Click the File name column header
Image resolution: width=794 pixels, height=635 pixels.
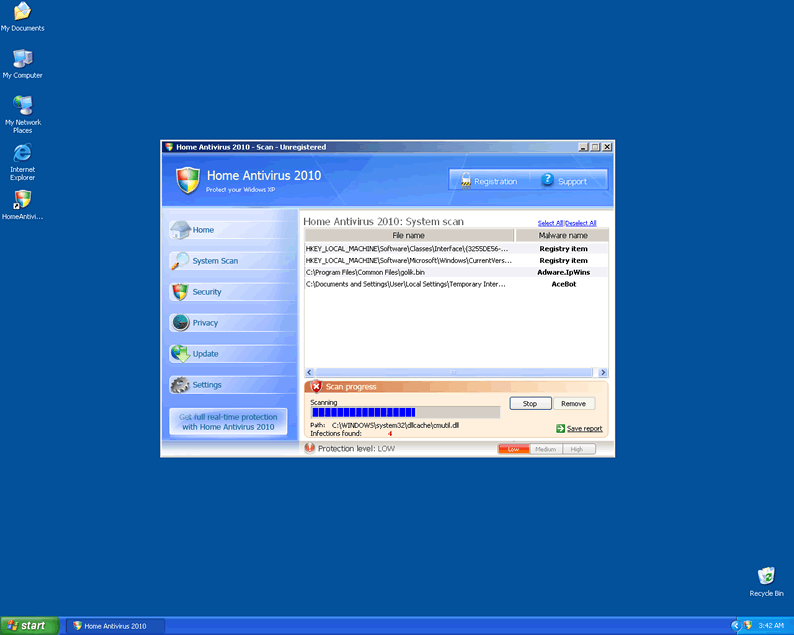pyautogui.click(x=408, y=235)
